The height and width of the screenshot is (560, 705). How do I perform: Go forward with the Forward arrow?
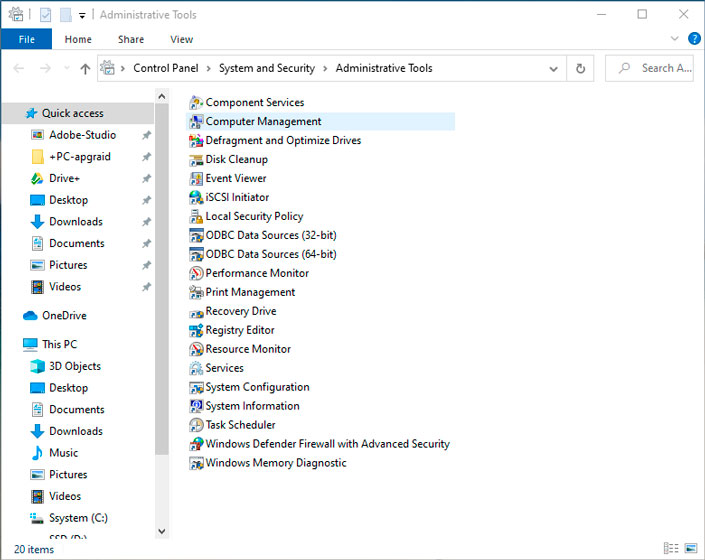click(x=45, y=68)
